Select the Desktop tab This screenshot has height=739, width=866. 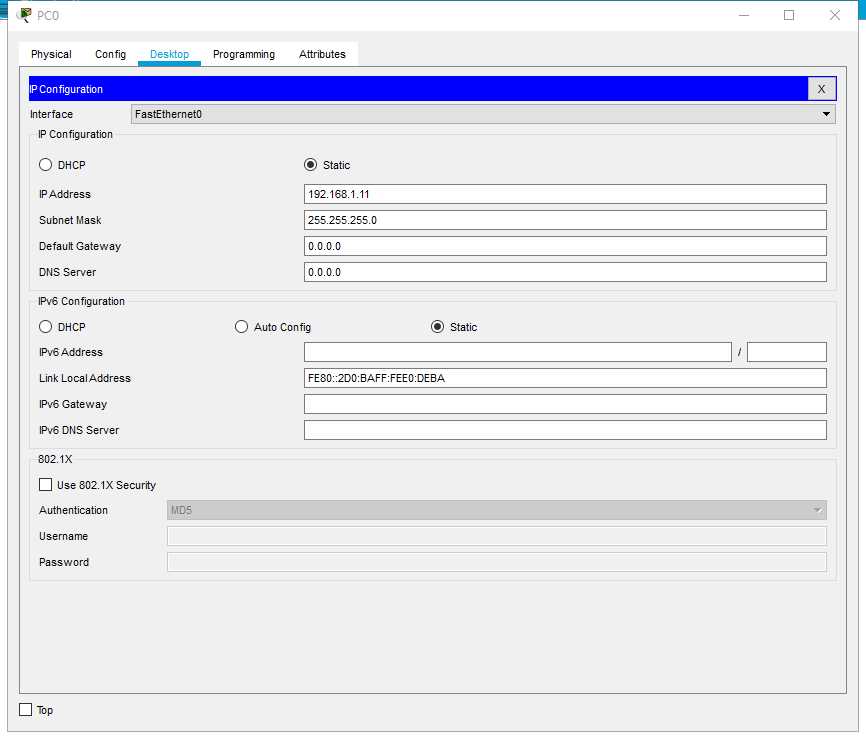click(169, 54)
